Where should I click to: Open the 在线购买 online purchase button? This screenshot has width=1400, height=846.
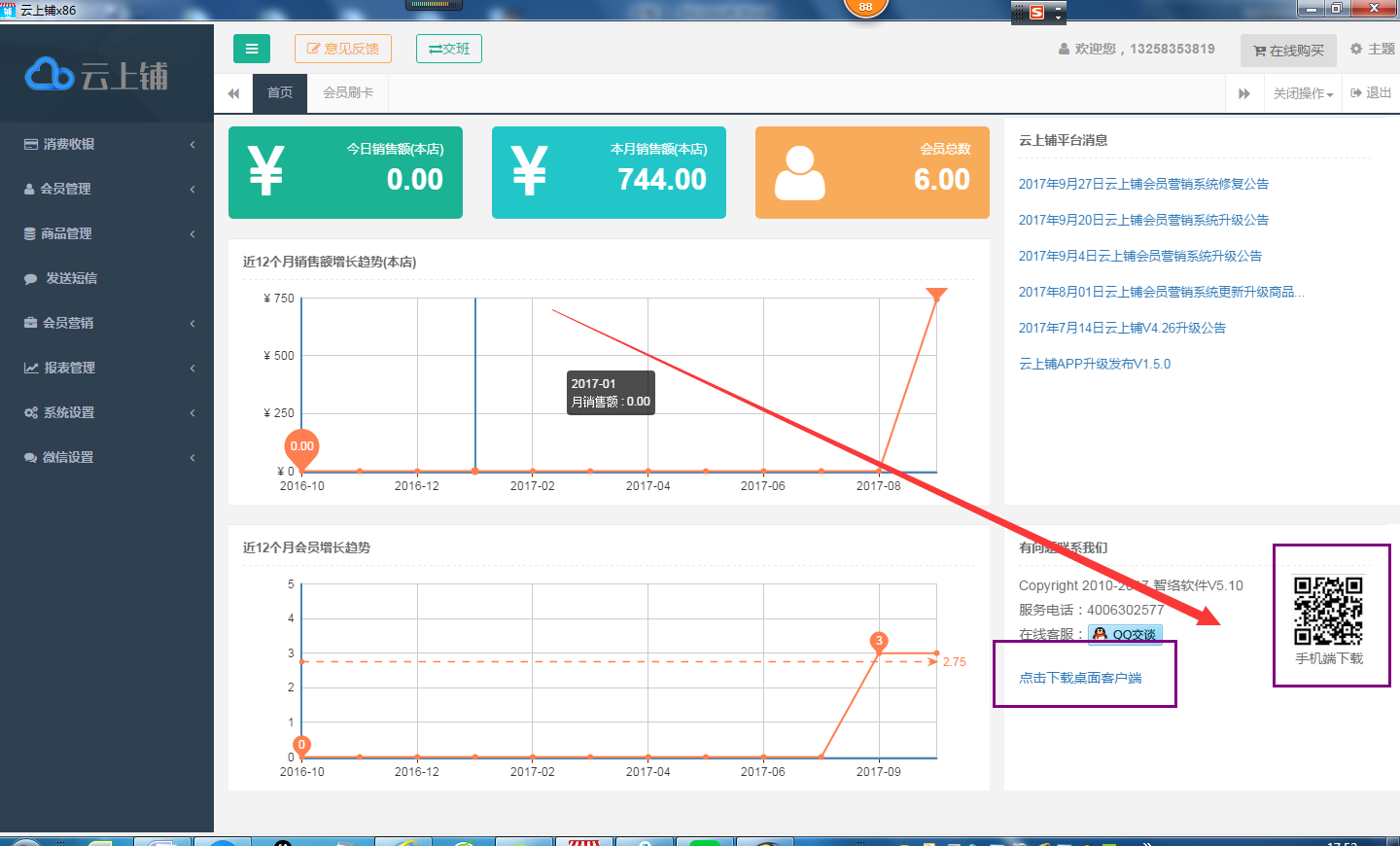(1288, 51)
